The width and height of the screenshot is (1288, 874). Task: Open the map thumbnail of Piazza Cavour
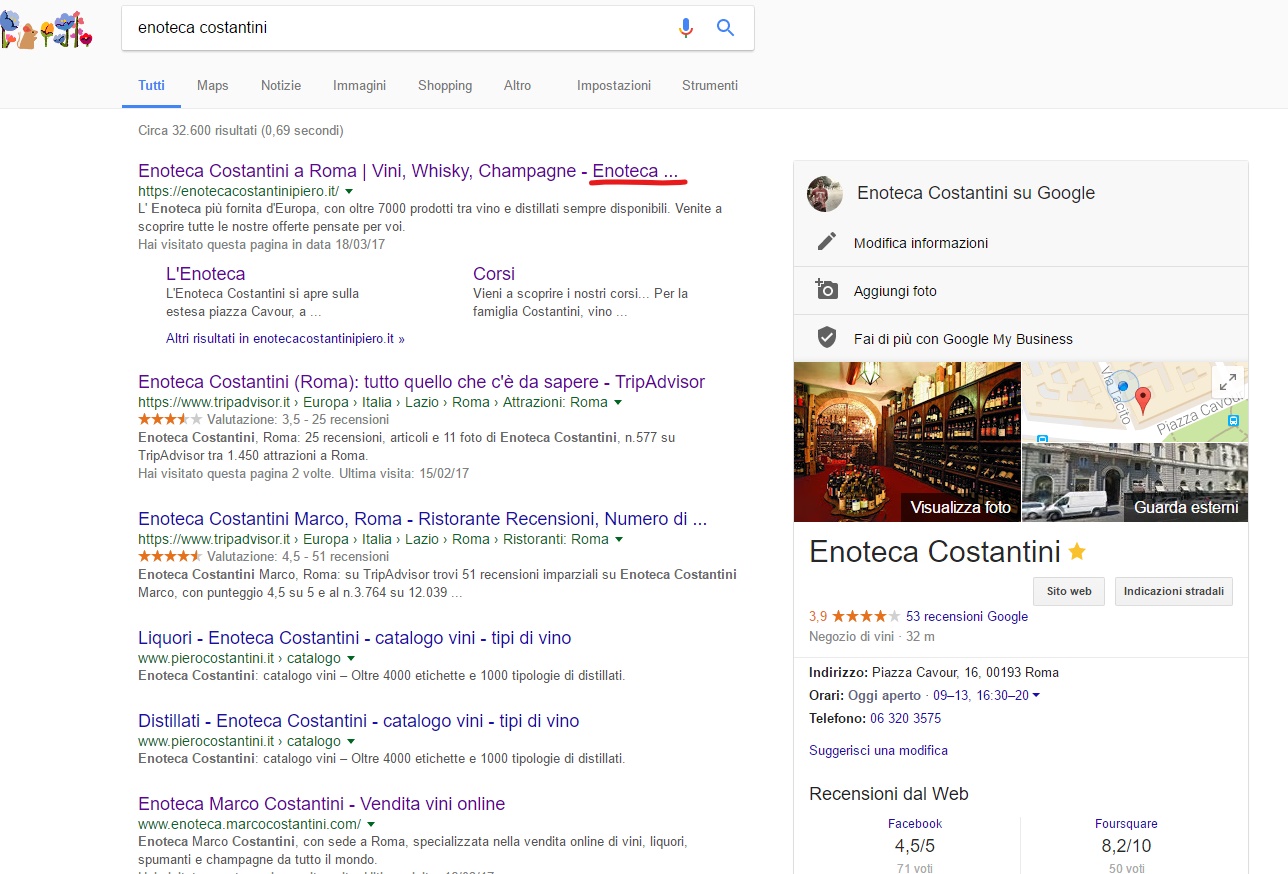coord(1135,402)
